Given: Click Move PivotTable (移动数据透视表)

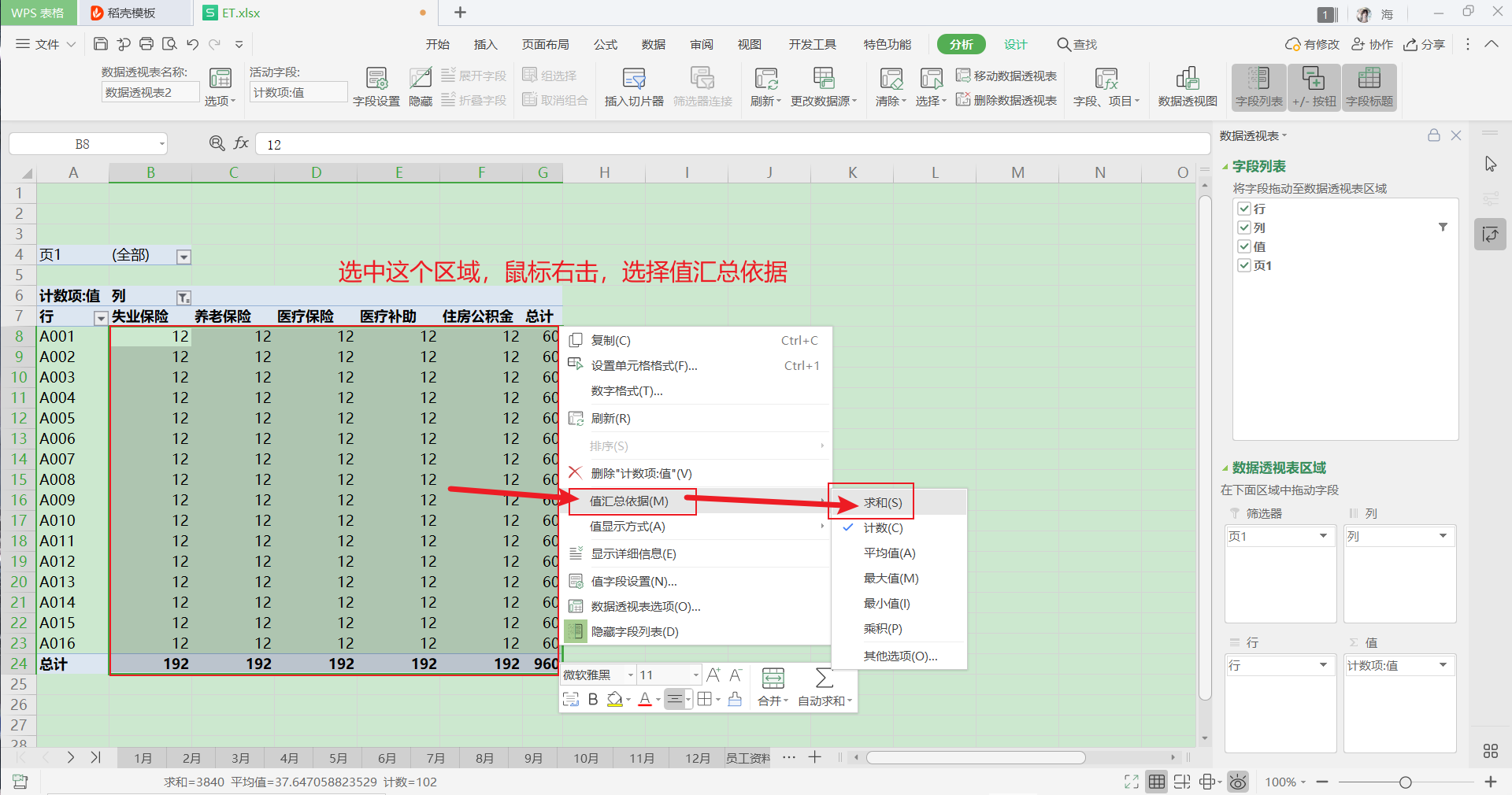Looking at the screenshot, I should coord(1006,76).
